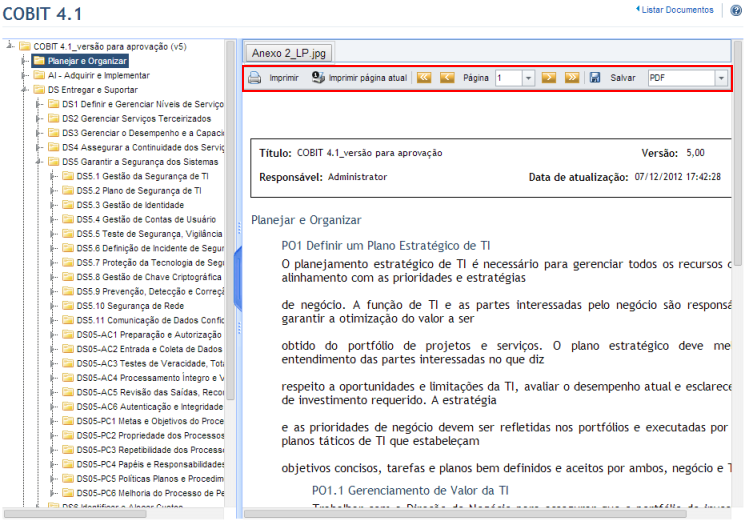Screen dimensions: 745x521
Task: Click folder icon of DS5.8 Gestão de Chave Criptográfica
Action: [68, 276]
